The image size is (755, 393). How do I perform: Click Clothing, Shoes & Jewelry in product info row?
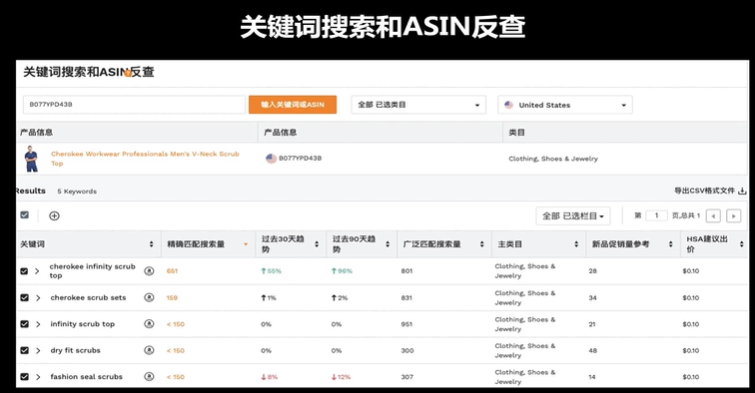553,158
